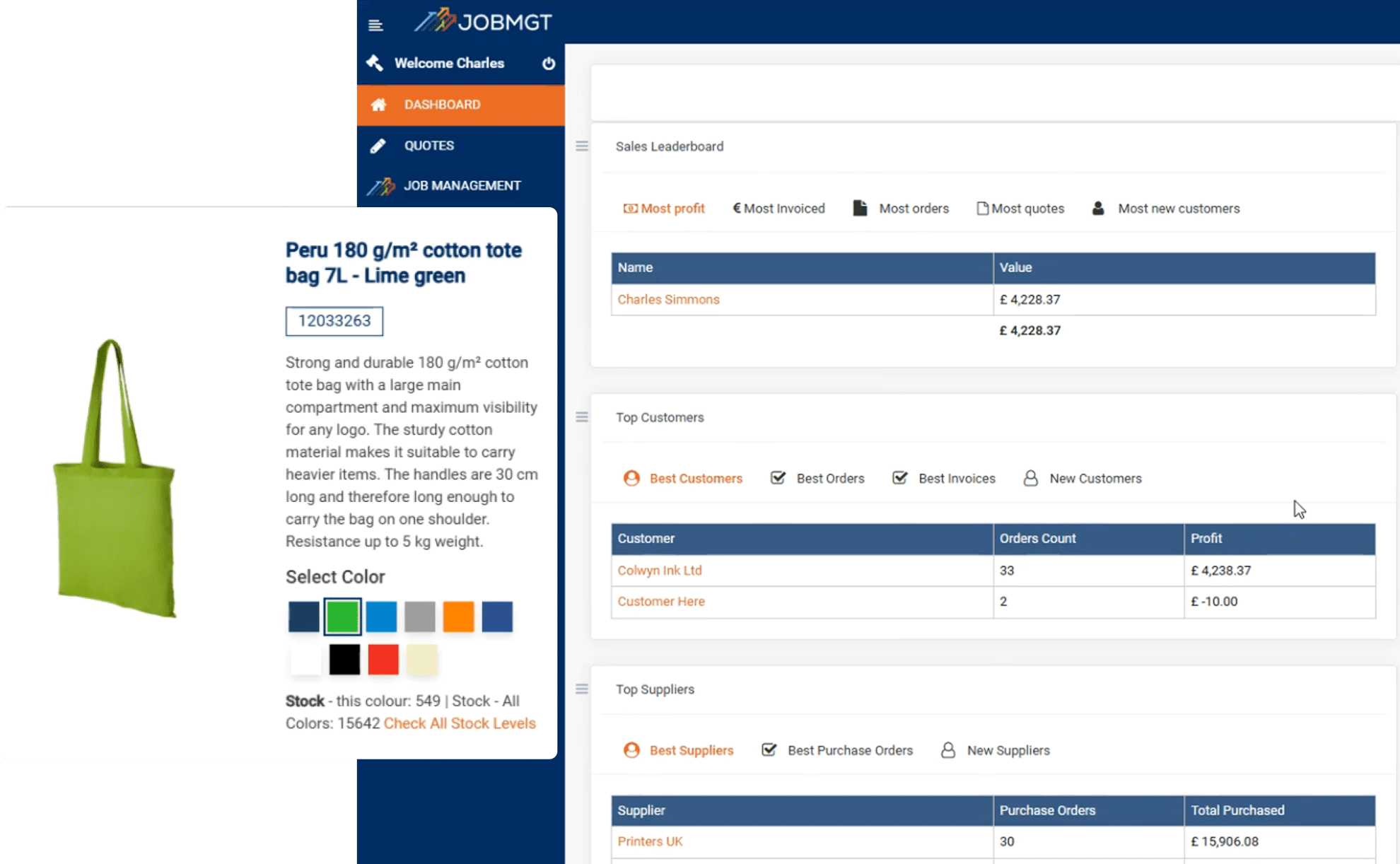
Task: Open Colwyn Ink Ltd customer link
Action: (x=659, y=571)
